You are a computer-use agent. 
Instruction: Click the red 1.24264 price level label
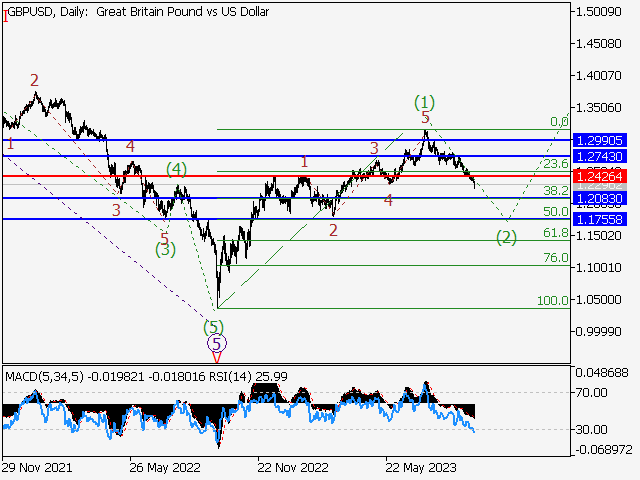tap(600, 176)
